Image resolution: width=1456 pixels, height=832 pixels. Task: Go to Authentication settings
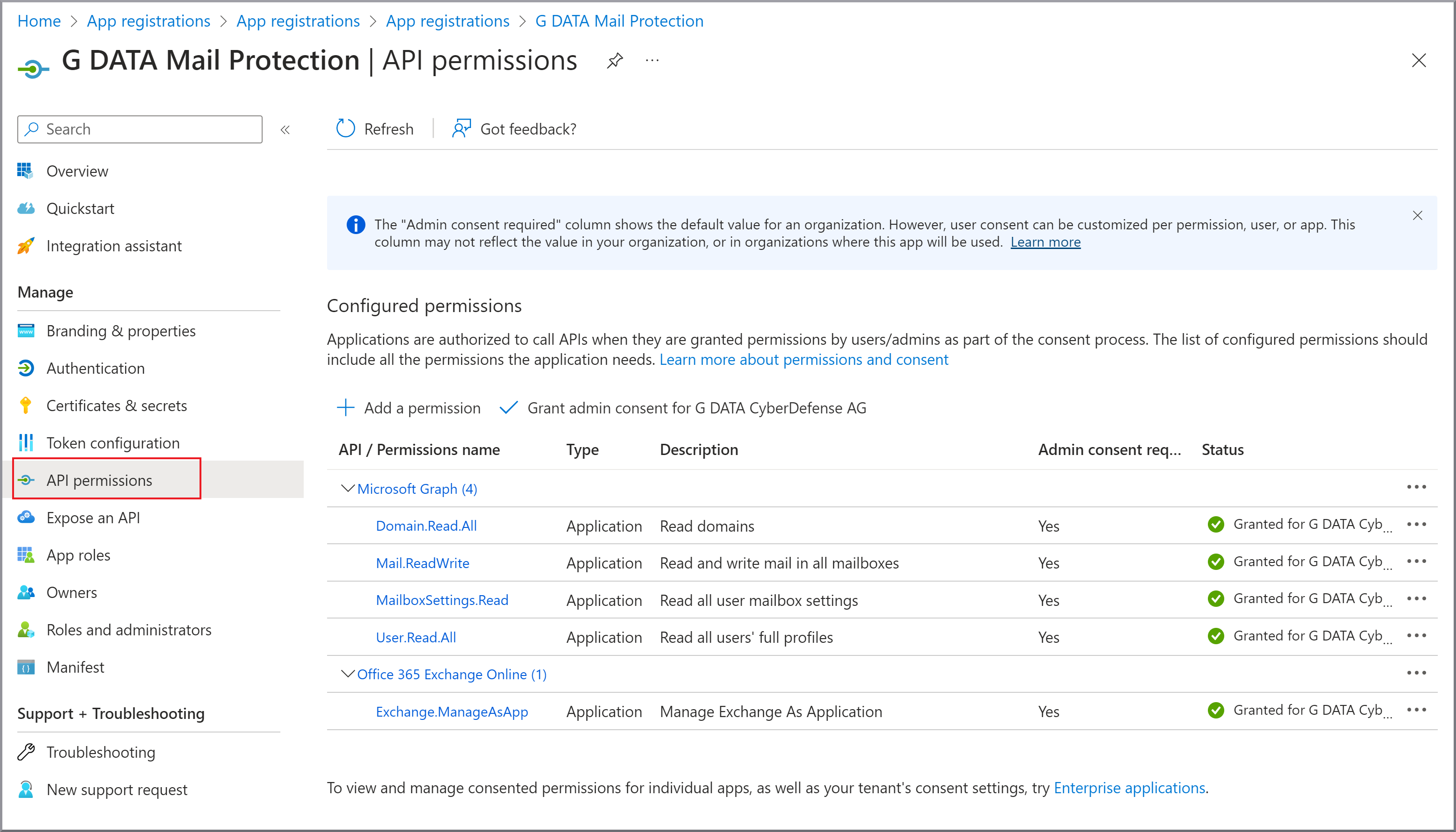tap(95, 369)
